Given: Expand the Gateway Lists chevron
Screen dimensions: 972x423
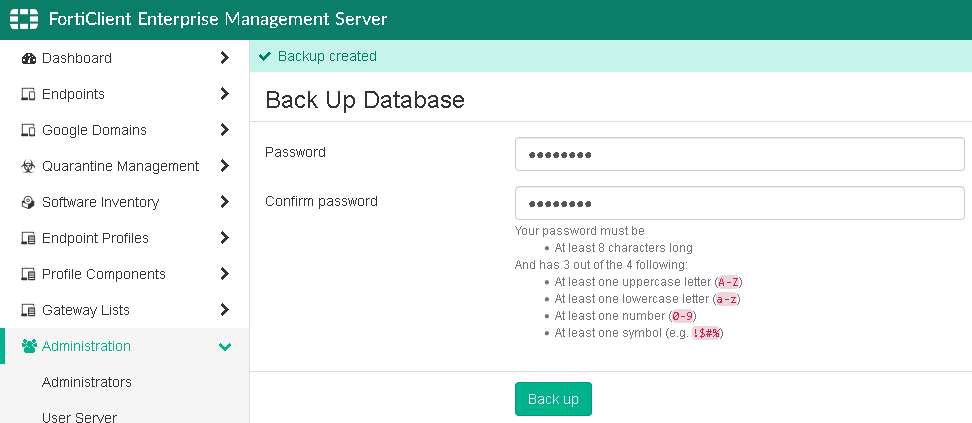Looking at the screenshot, I should [225, 310].
